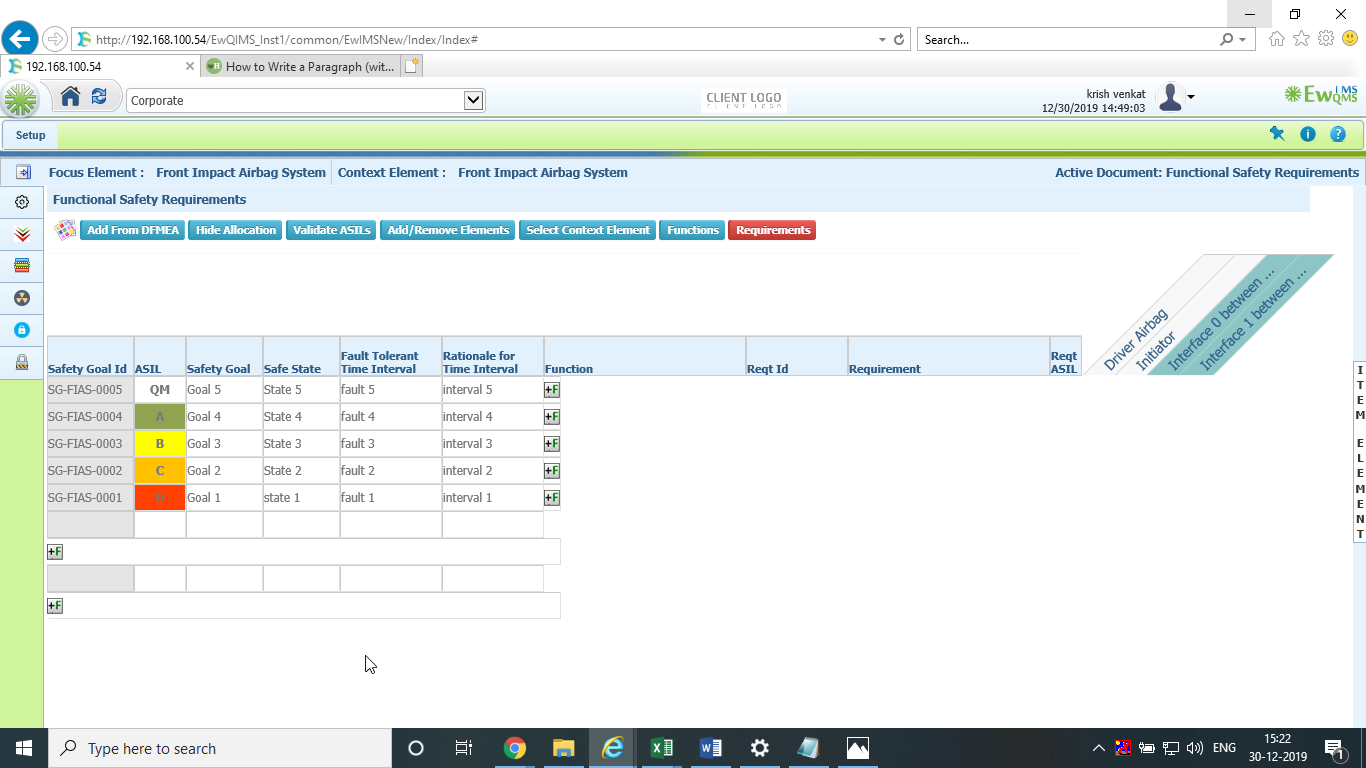The width and height of the screenshot is (1366, 768).
Task: Click the volume icon in system tray
Action: (1195, 748)
